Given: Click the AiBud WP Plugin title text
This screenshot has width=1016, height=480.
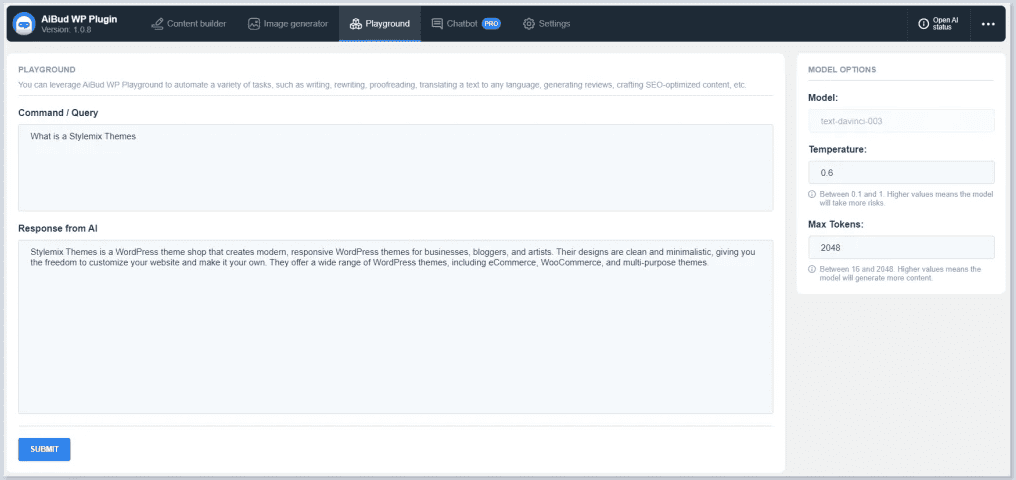Looking at the screenshot, I should (79, 19).
